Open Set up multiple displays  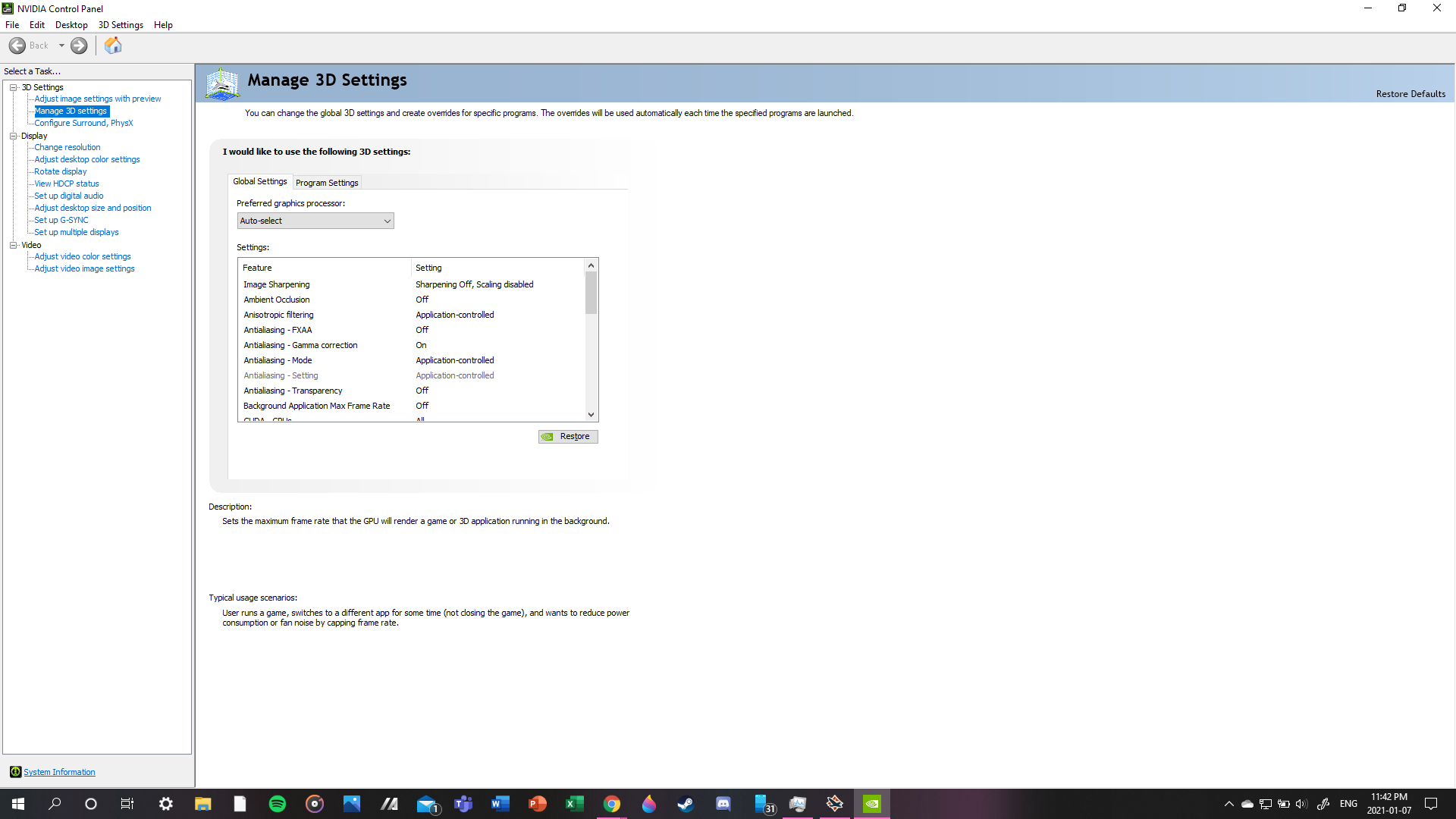[77, 232]
